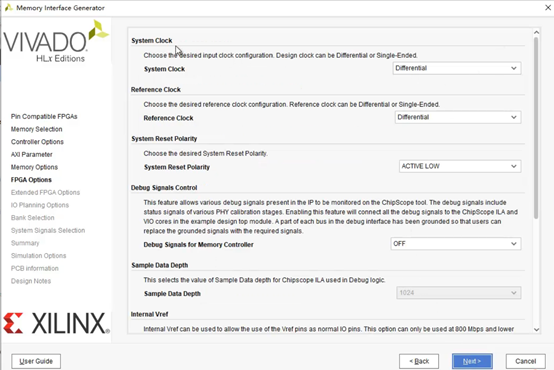Open the System Reset Polarity dropdown
The image size is (554, 370).
click(x=460, y=166)
